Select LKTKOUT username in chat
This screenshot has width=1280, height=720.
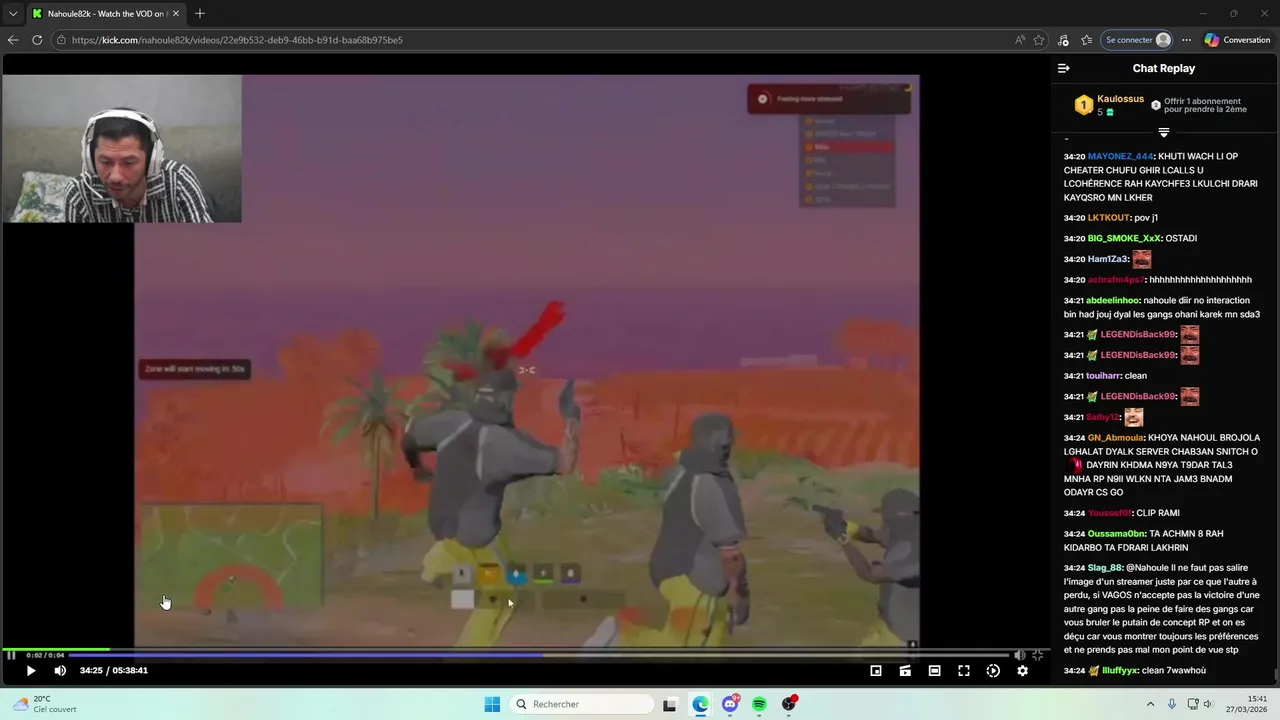(1108, 218)
